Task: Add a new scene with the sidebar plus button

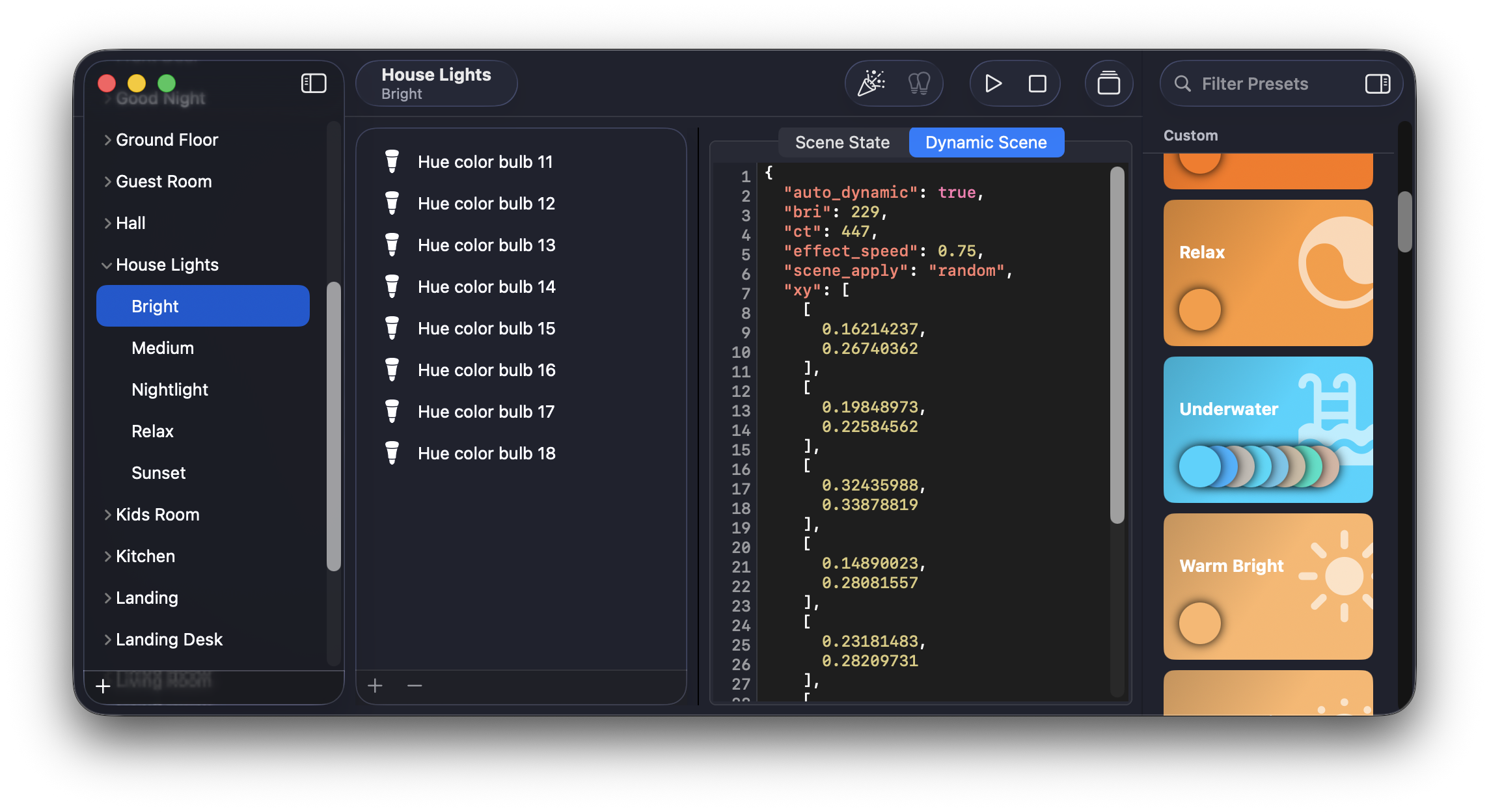Action: click(103, 686)
